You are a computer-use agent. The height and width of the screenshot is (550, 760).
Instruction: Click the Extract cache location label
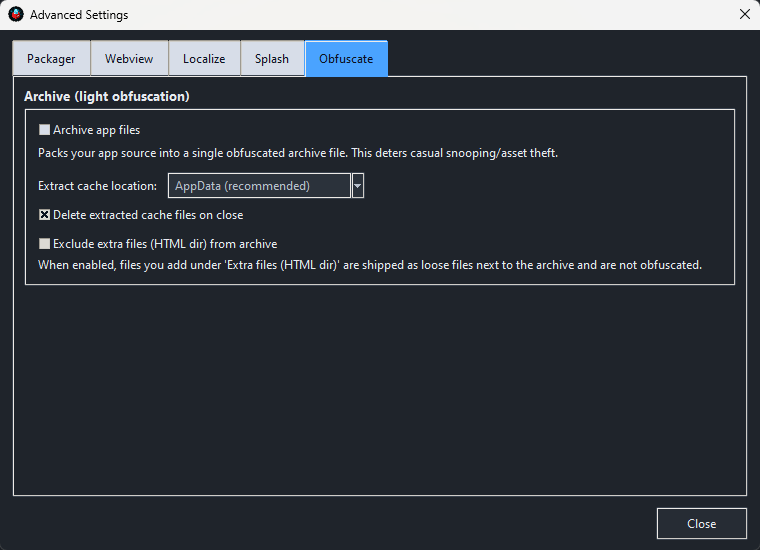pyautogui.click(x=97, y=186)
